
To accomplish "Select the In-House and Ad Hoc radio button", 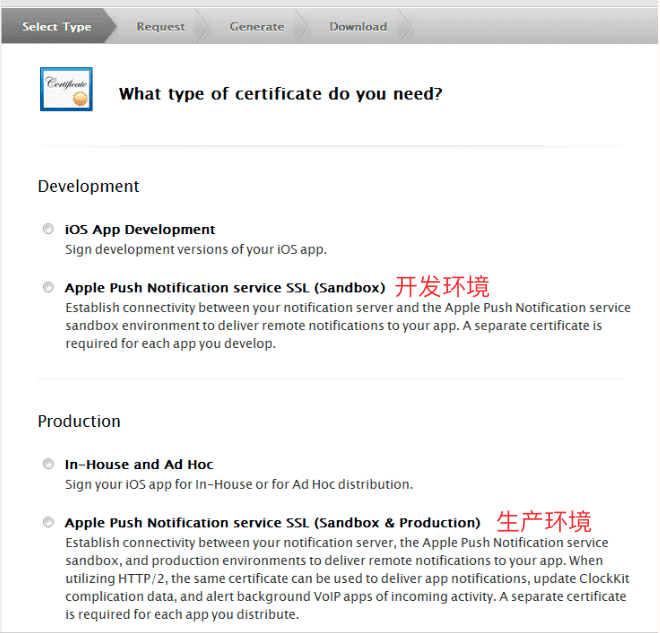I will tap(48, 464).
